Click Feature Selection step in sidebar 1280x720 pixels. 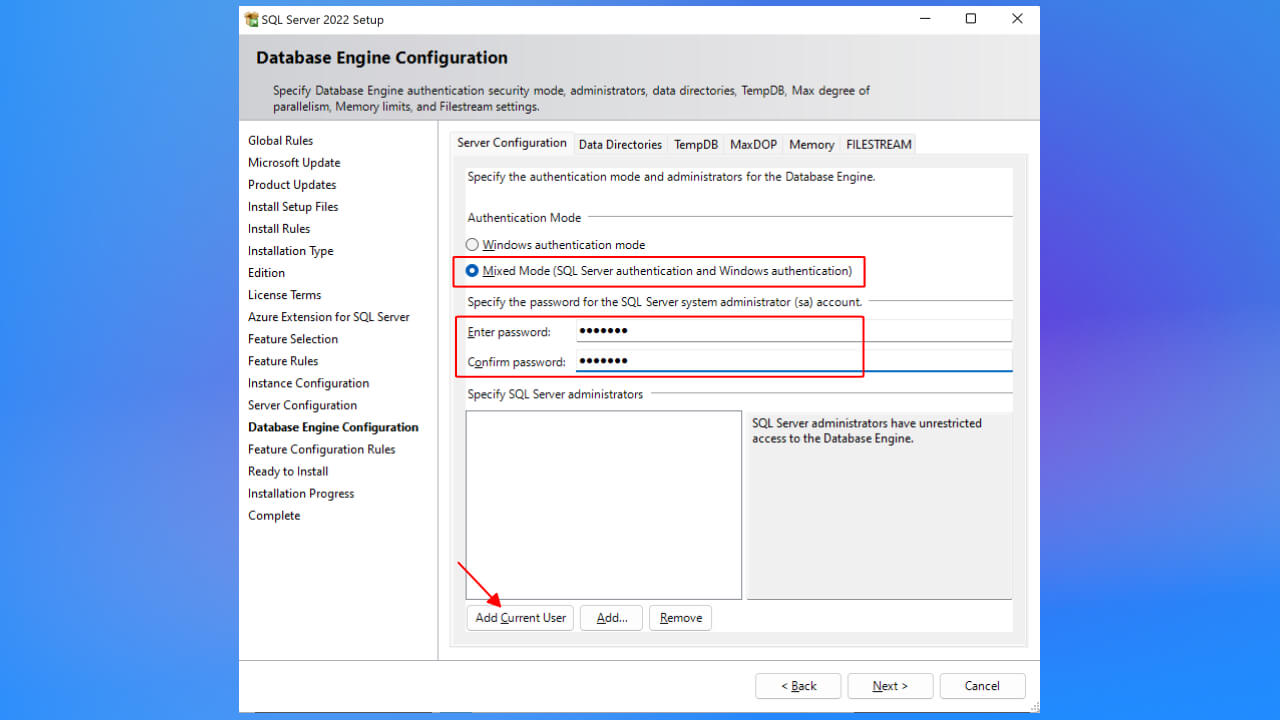pyautogui.click(x=293, y=339)
